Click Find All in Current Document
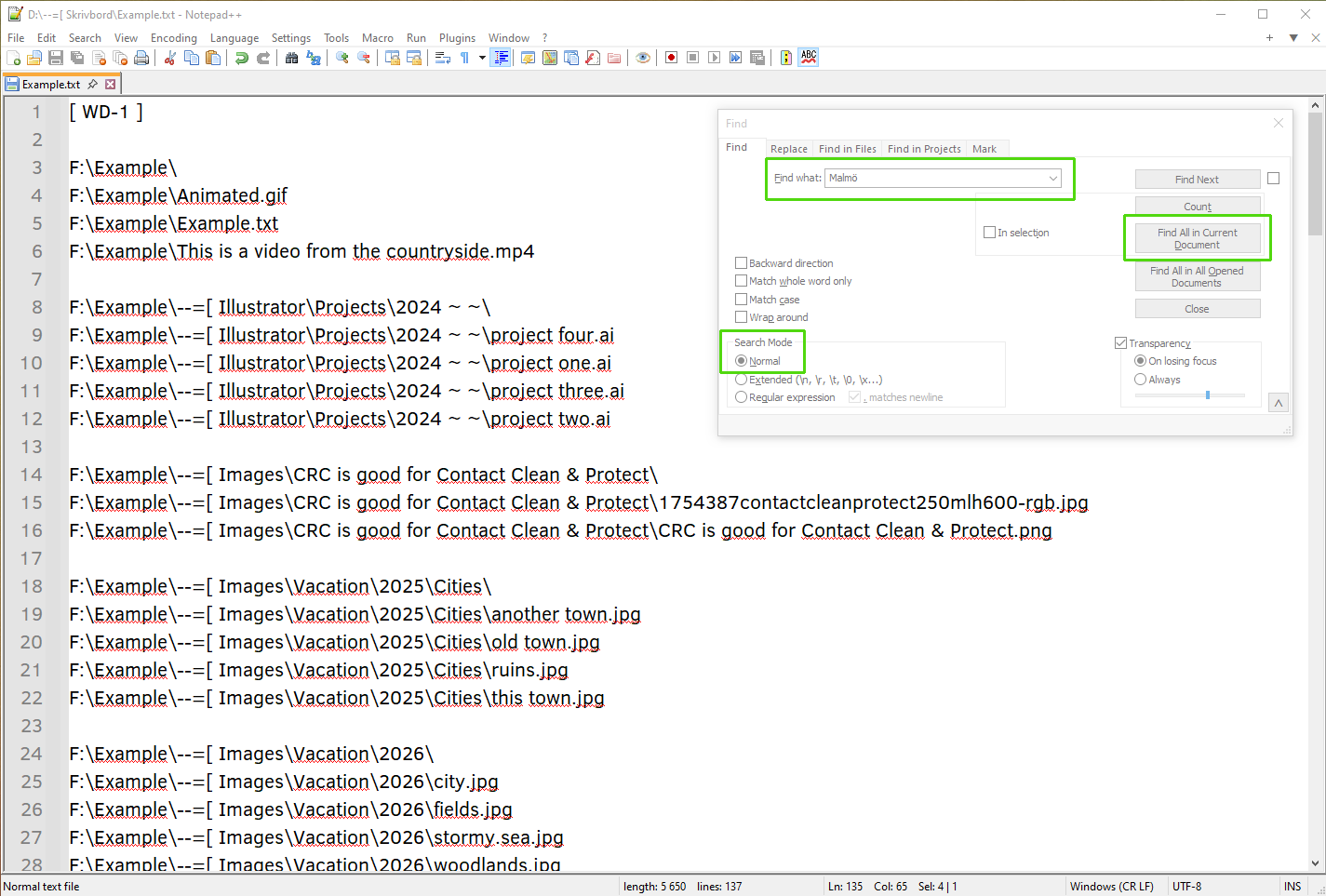 click(1198, 239)
